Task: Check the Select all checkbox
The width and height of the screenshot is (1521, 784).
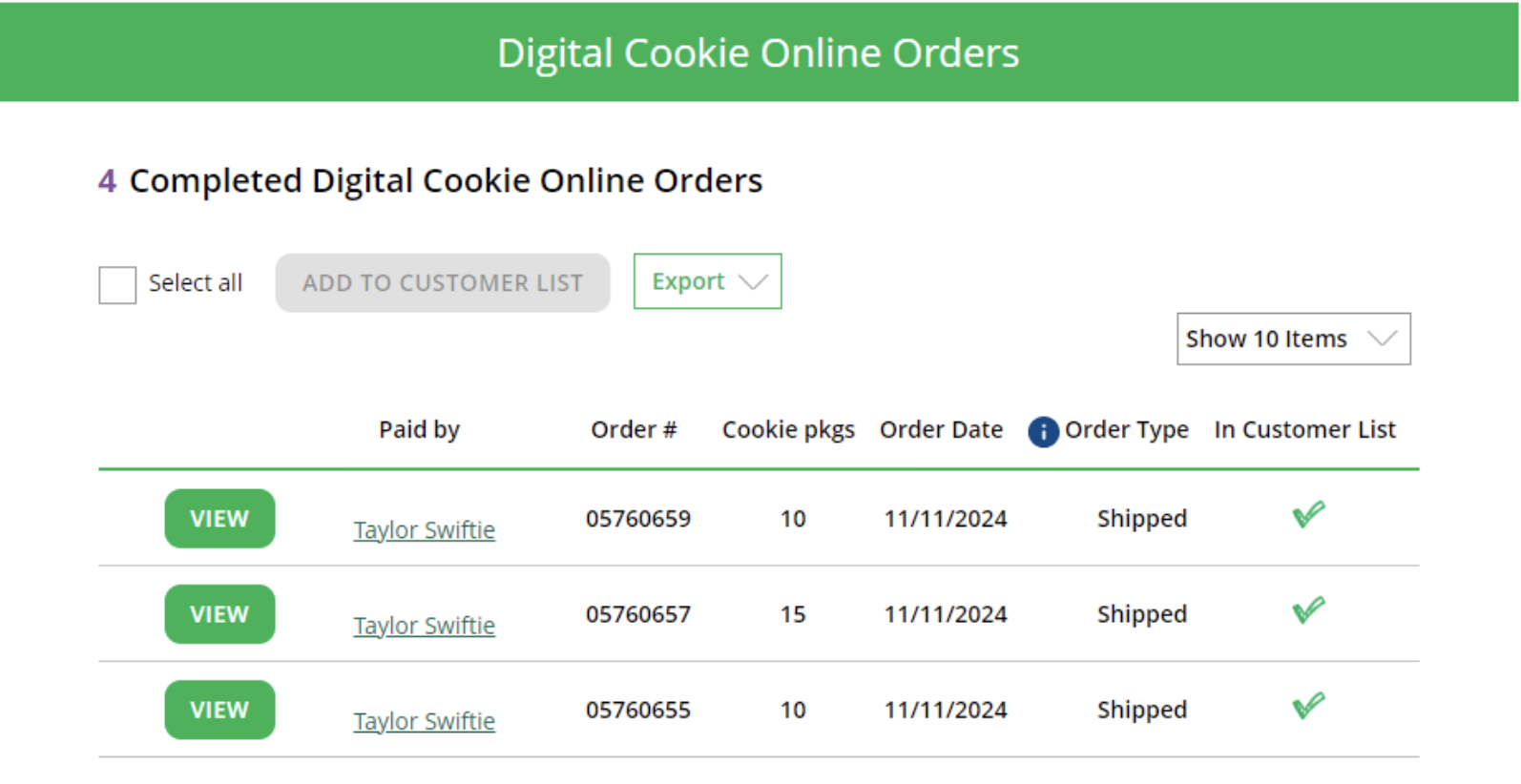Action: pos(117,284)
